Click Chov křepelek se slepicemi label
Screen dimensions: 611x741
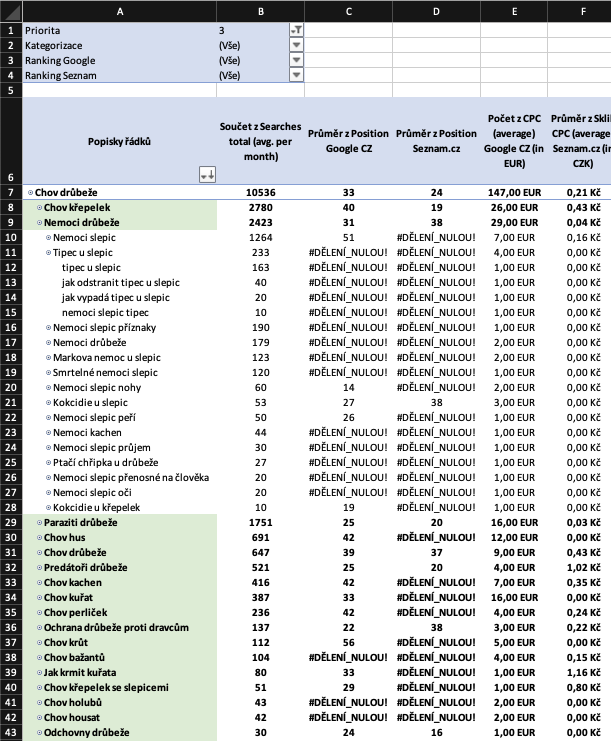106,688
